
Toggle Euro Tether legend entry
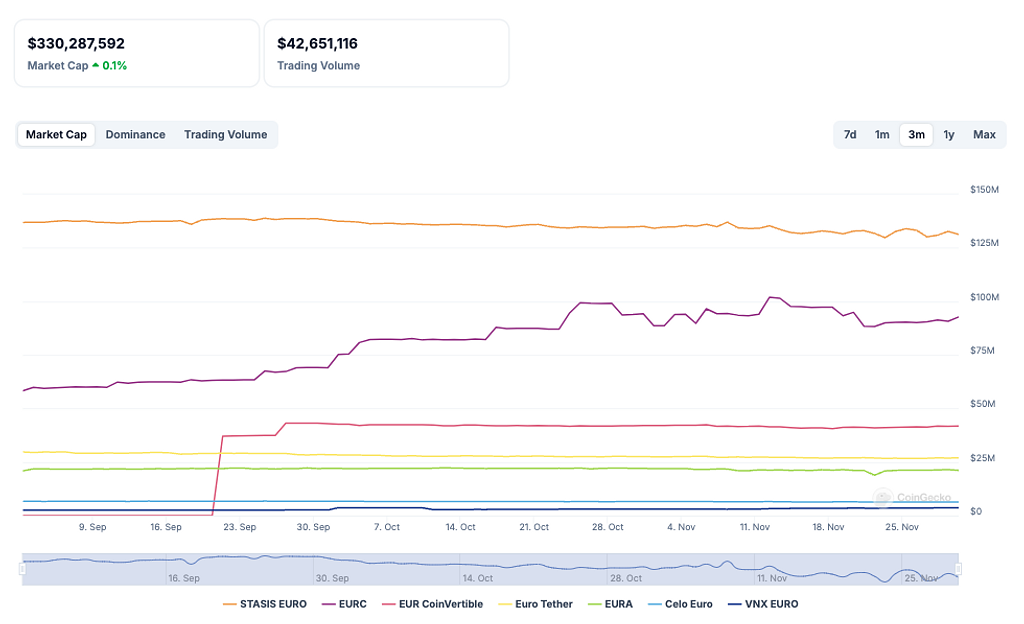coord(535,604)
